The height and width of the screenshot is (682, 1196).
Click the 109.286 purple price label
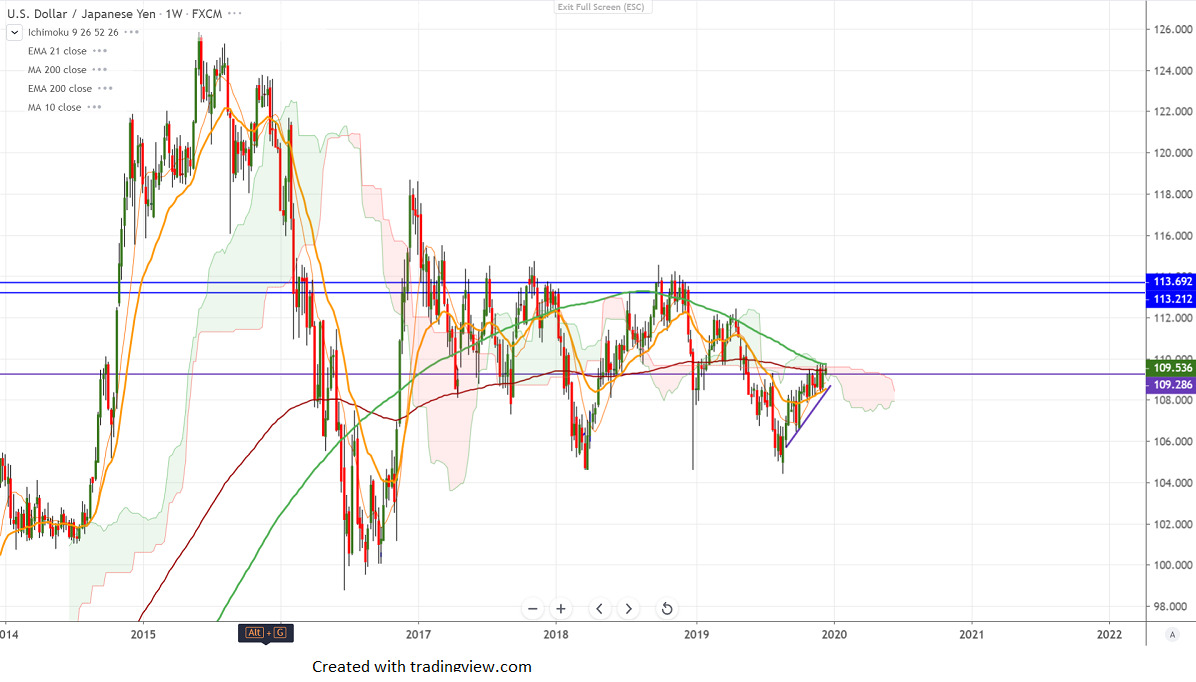click(x=1171, y=385)
